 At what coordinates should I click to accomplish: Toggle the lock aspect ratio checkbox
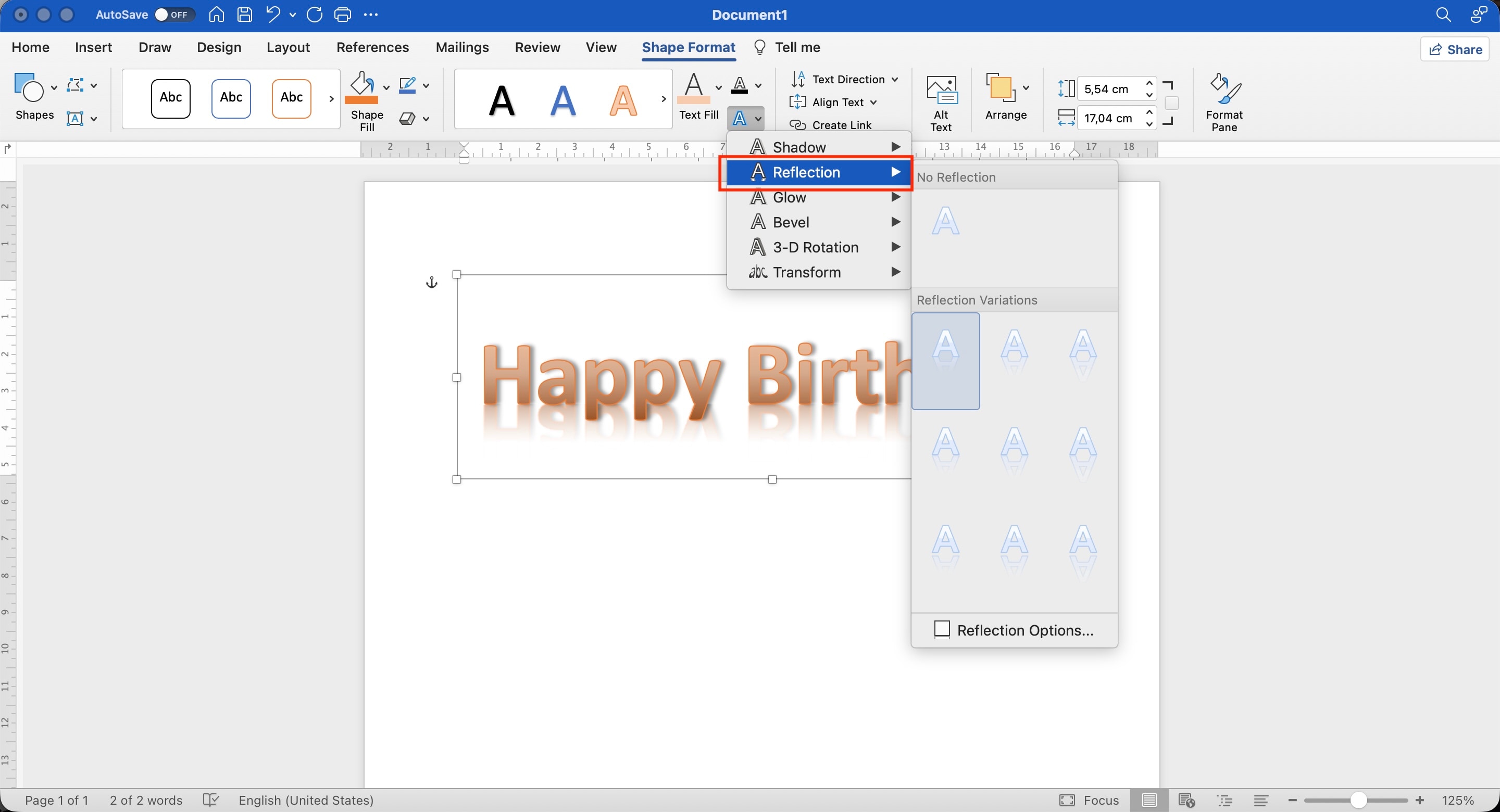pos(1171,103)
